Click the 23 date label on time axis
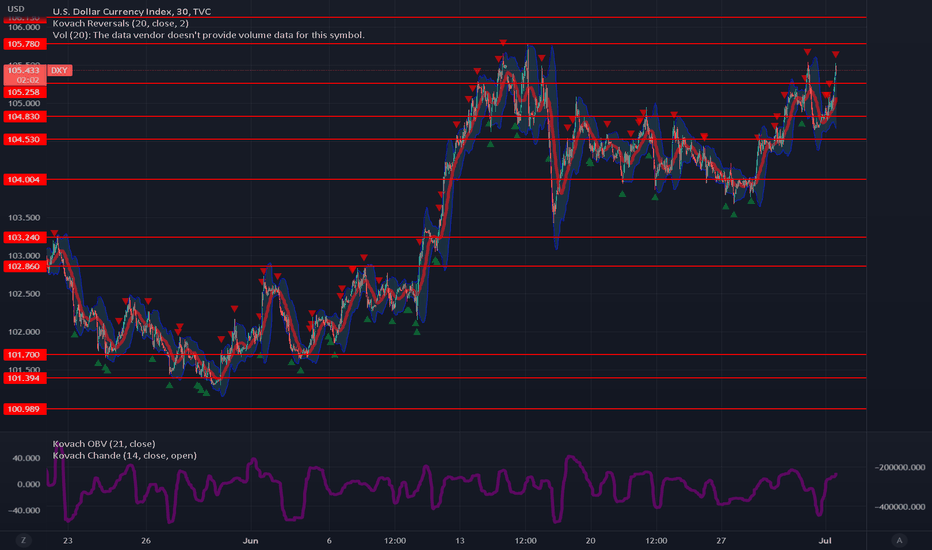This screenshot has height=550, width=932. 68,540
